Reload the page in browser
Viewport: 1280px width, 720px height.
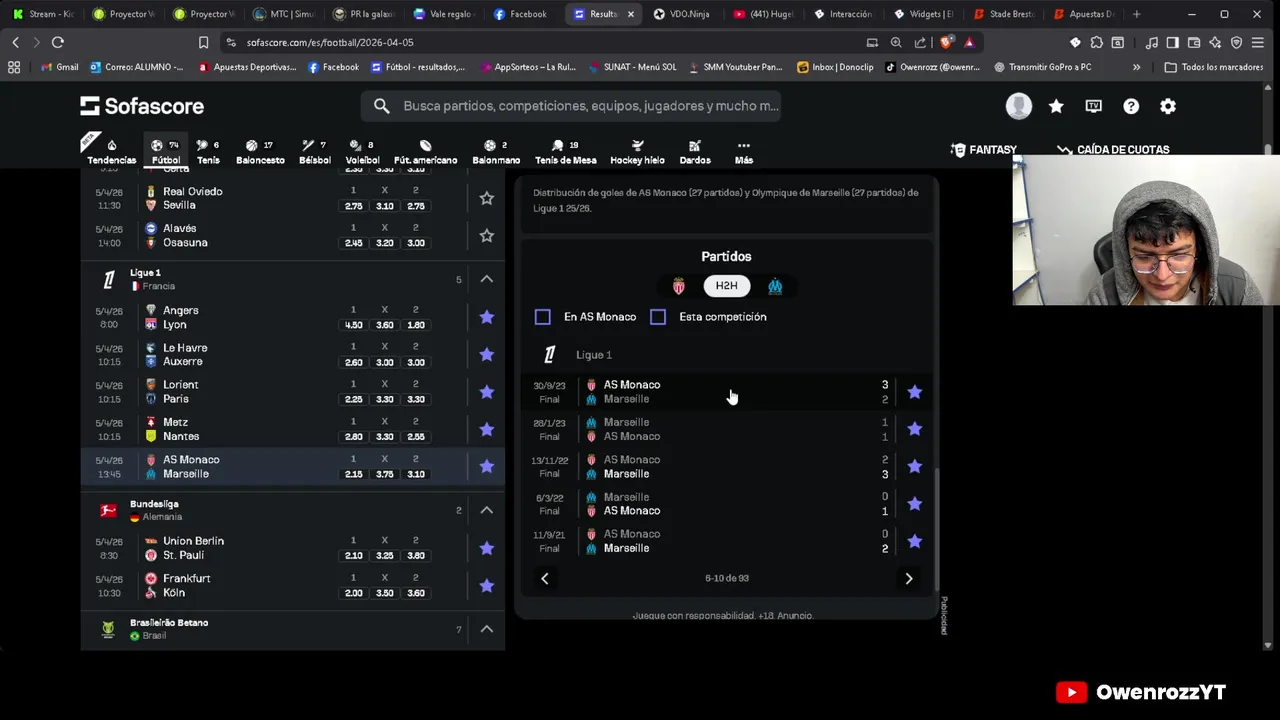point(58,42)
